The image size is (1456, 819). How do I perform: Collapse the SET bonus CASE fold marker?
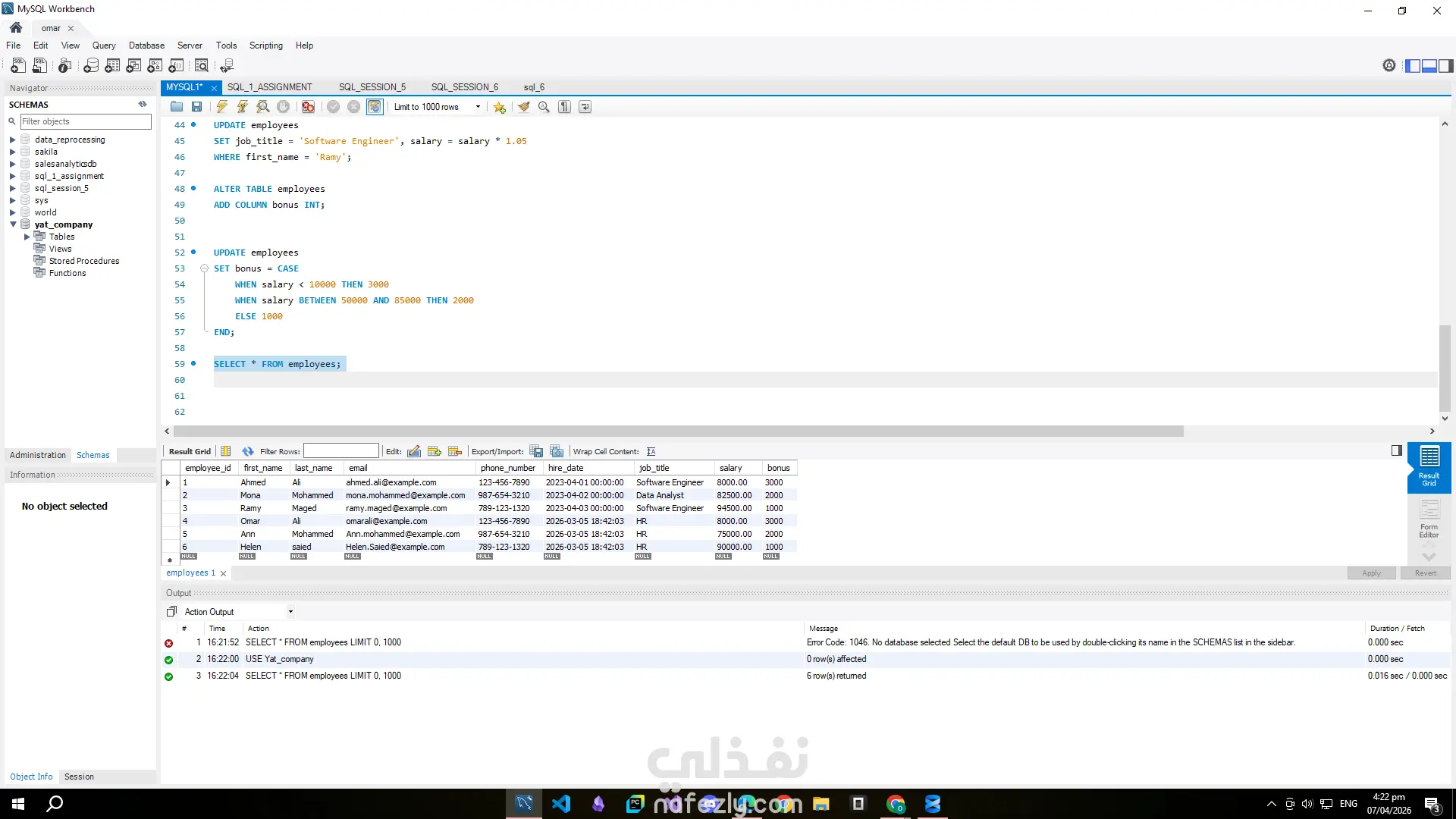pos(204,268)
